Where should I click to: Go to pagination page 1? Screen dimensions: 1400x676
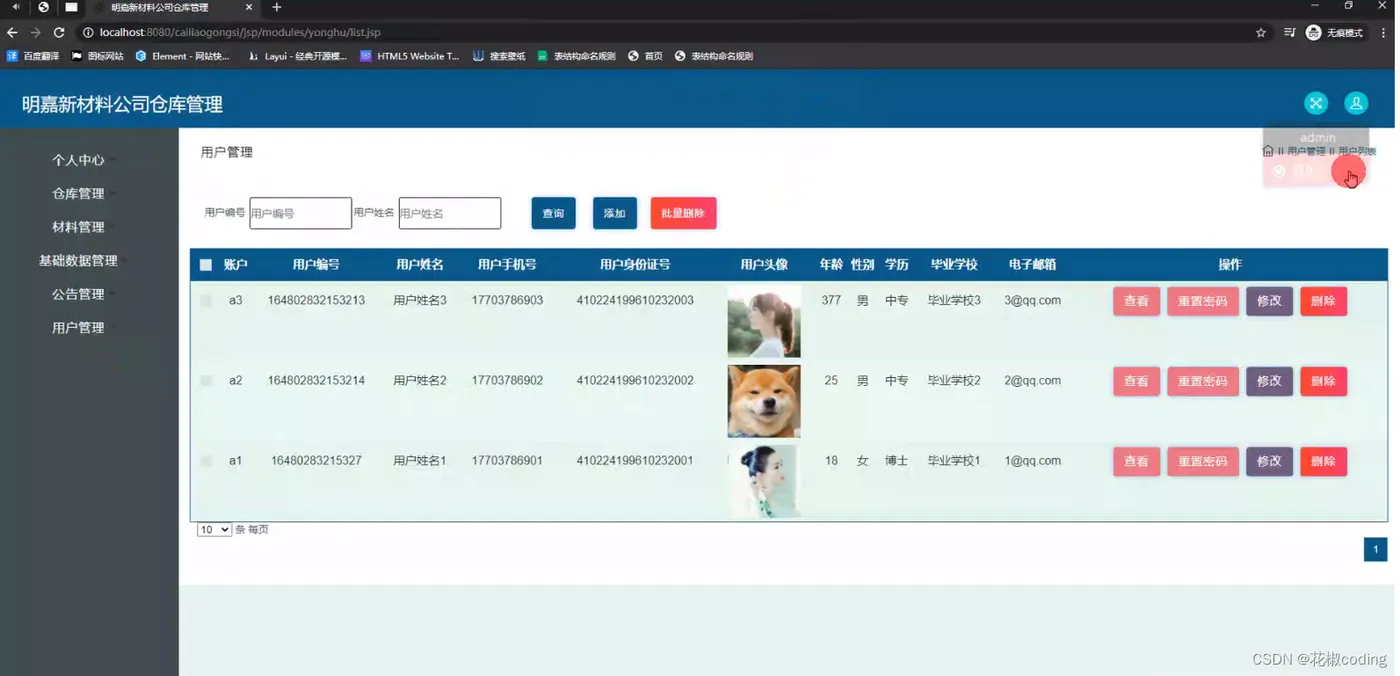point(1375,549)
